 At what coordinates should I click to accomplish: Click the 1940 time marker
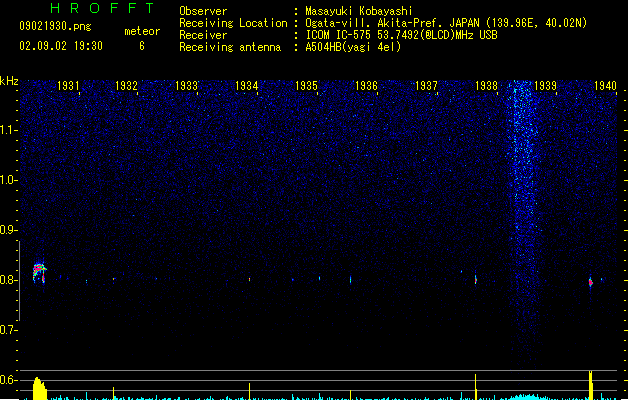pyautogui.click(x=605, y=85)
